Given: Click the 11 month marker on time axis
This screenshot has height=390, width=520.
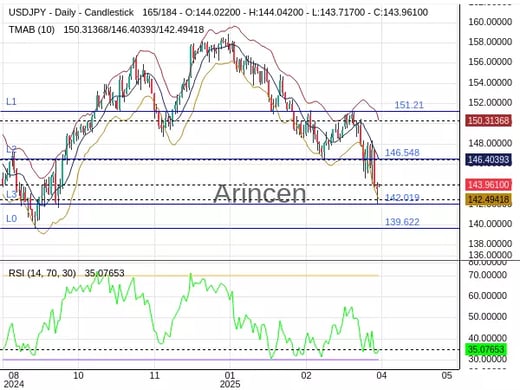Looking at the screenshot, I should click(x=154, y=376).
